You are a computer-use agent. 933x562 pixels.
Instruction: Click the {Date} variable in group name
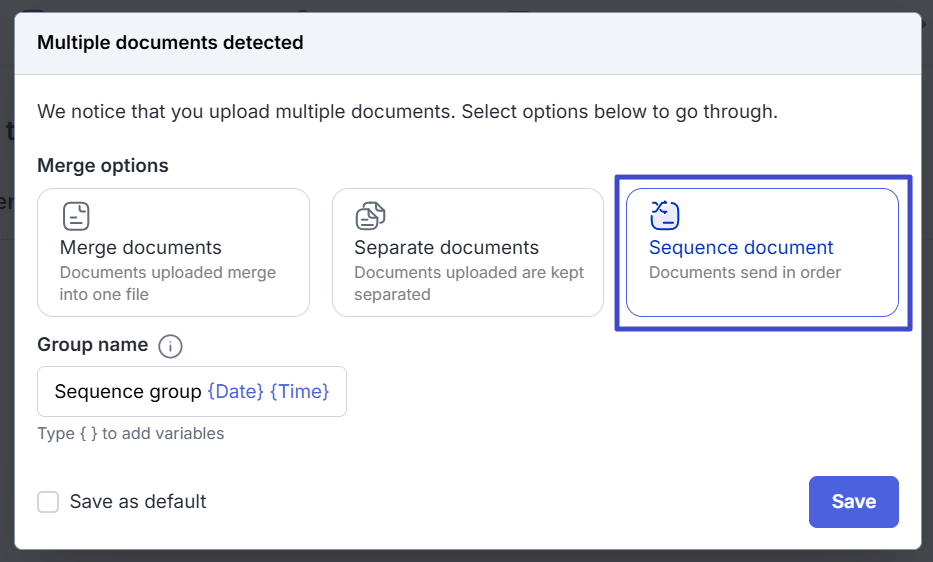(x=235, y=391)
